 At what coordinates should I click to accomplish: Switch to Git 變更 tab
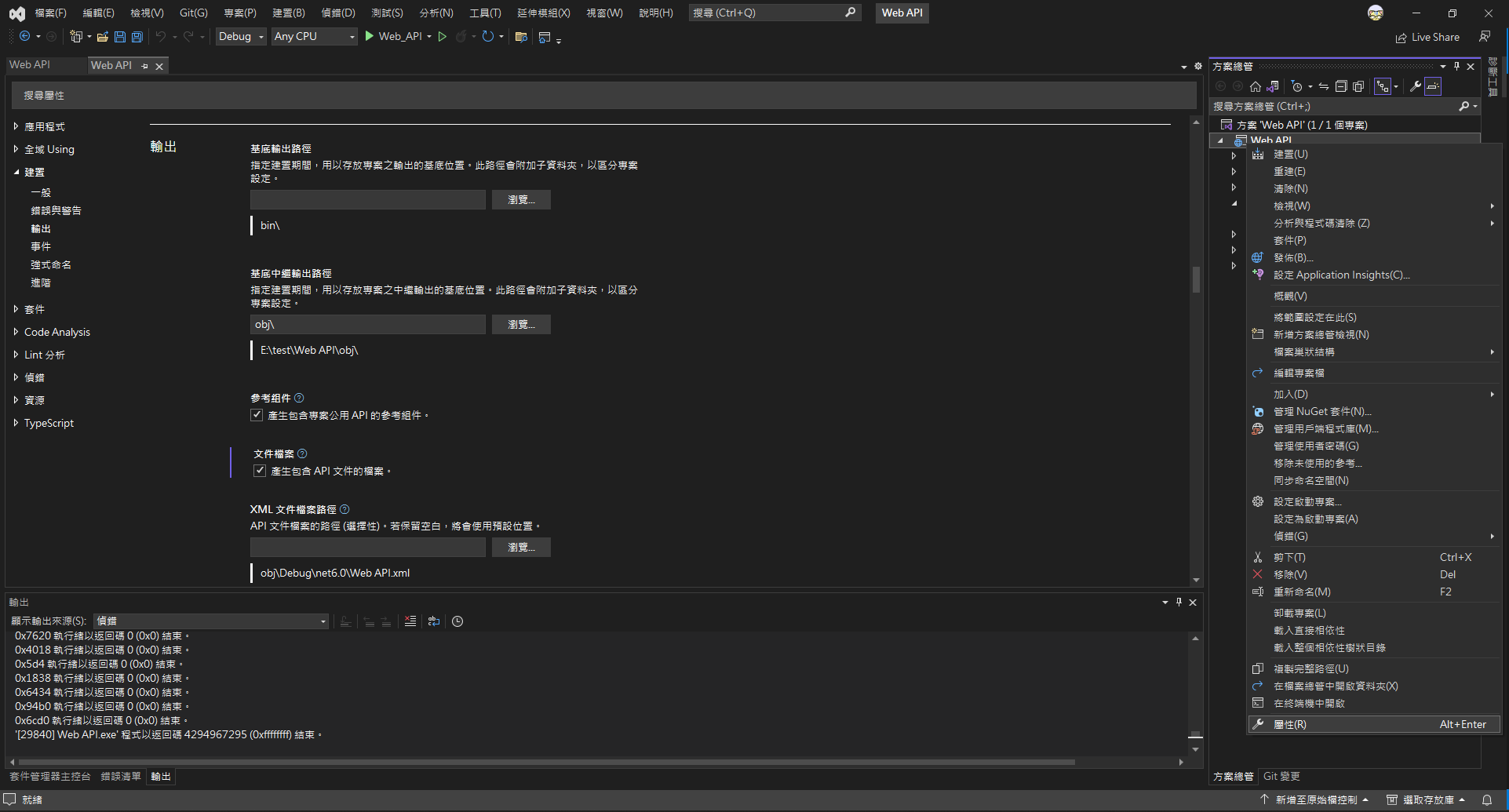pos(1281,777)
